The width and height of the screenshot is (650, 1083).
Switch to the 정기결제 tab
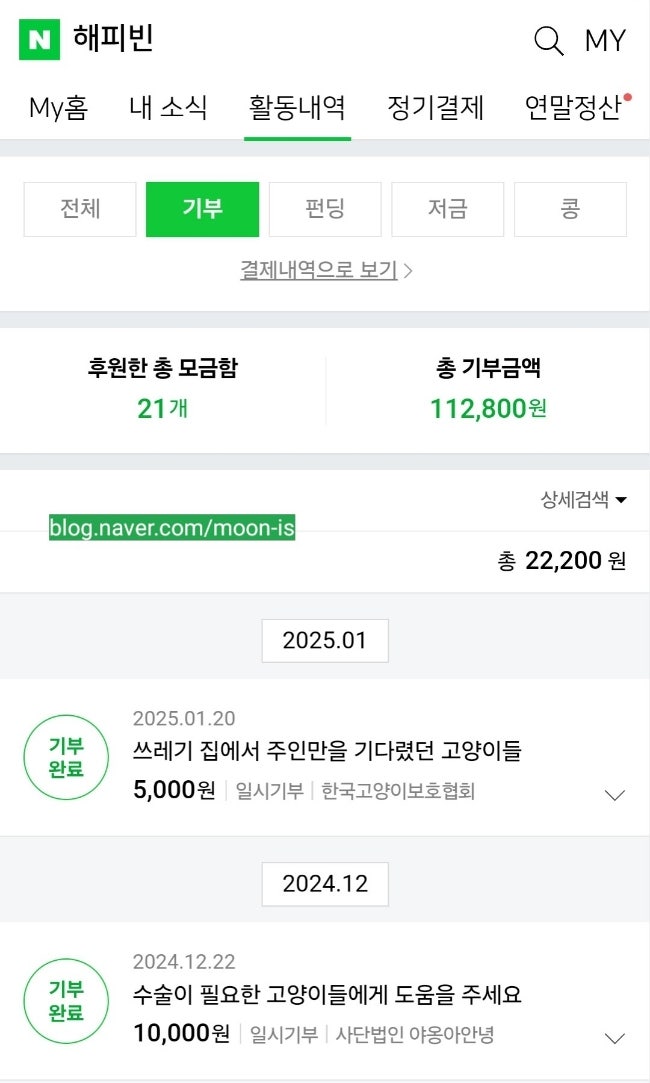[x=435, y=108]
